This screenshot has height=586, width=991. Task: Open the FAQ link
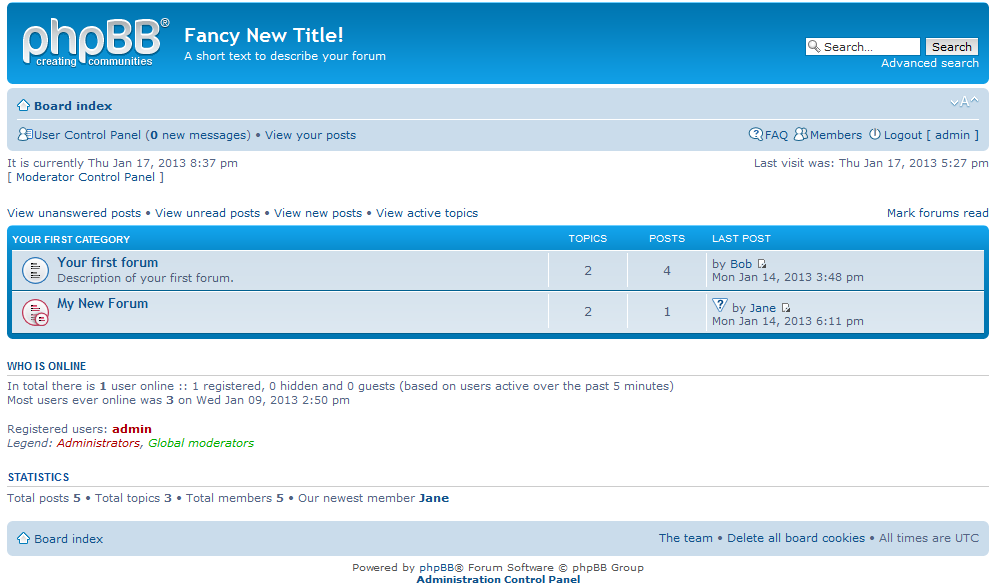[776, 135]
